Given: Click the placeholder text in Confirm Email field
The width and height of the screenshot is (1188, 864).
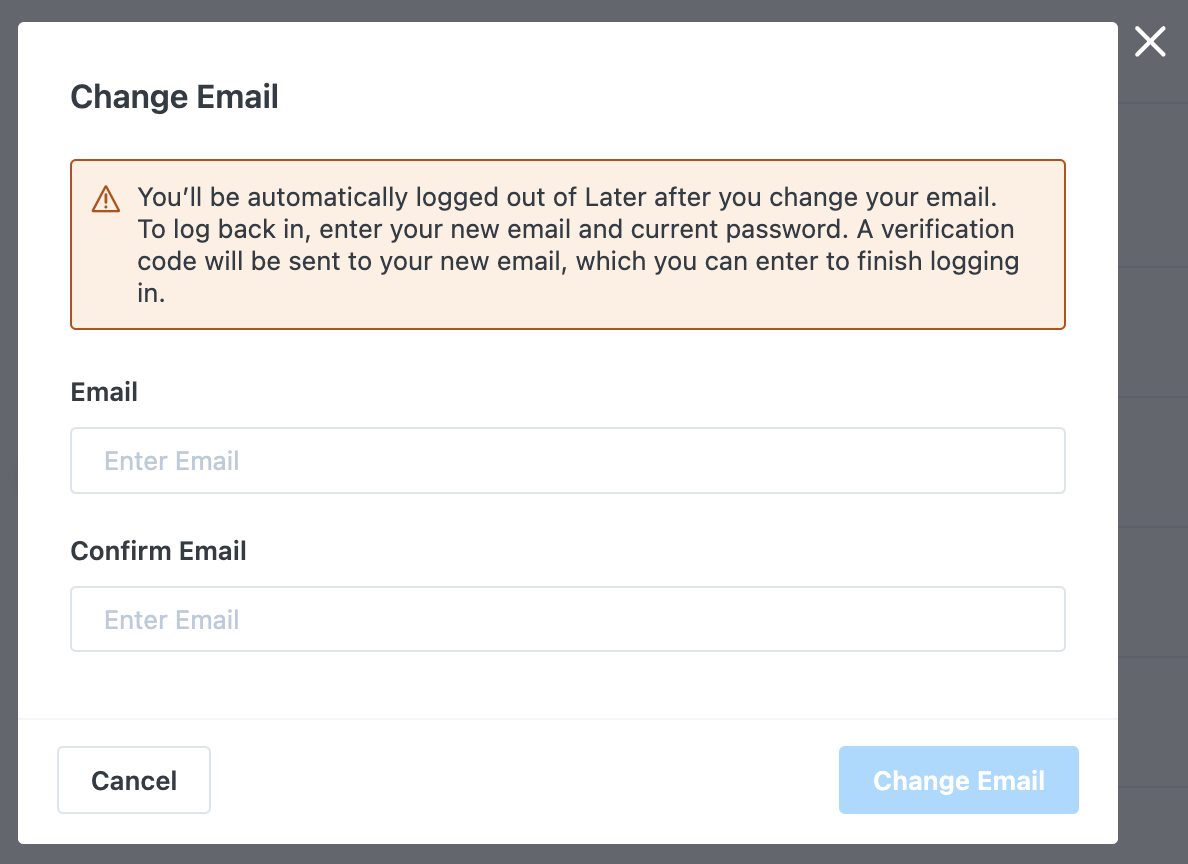Looking at the screenshot, I should point(171,619).
